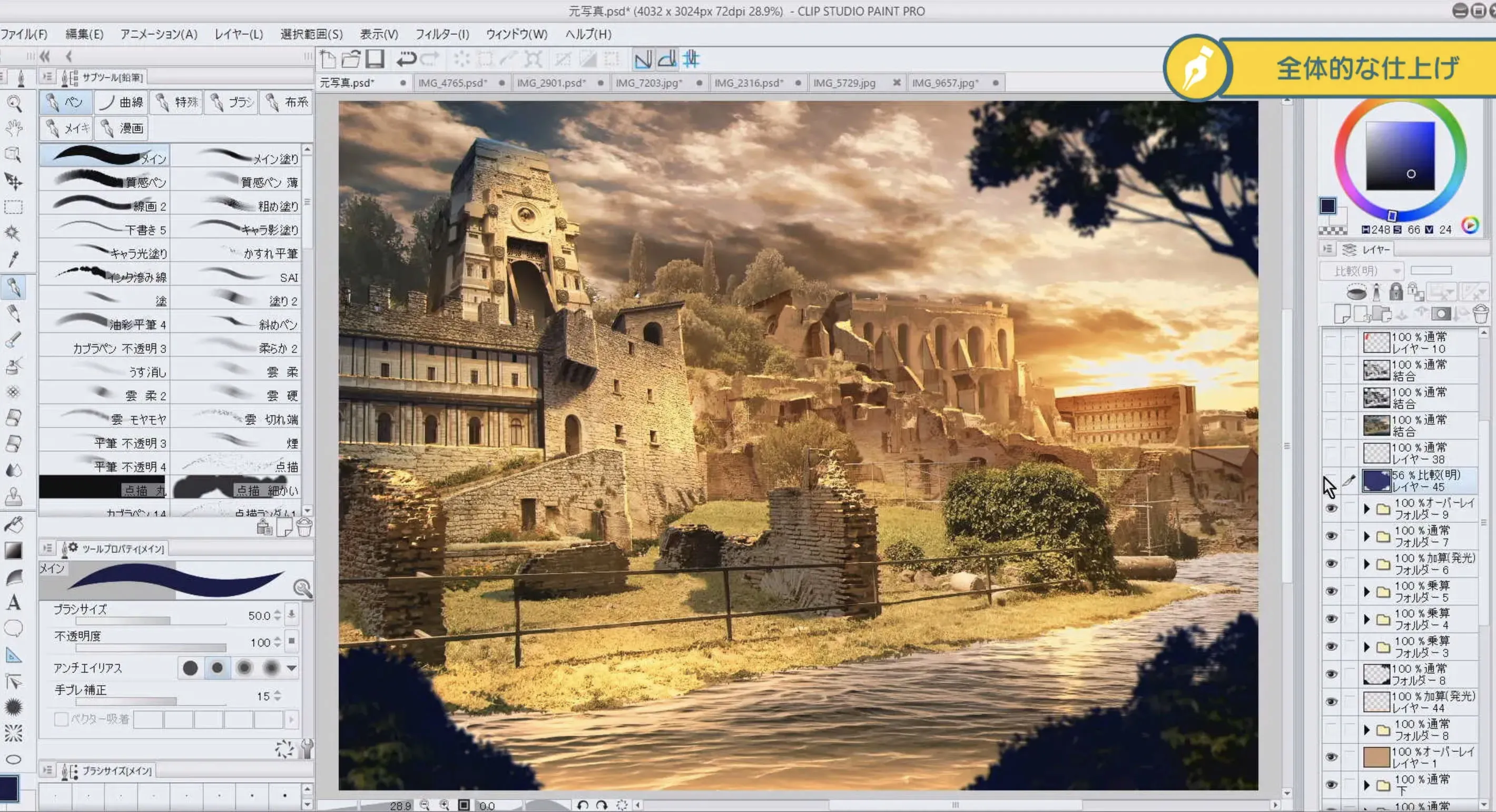The width and height of the screenshot is (1496, 812).
Task: Click the Save document toolbar icon
Action: (375, 59)
